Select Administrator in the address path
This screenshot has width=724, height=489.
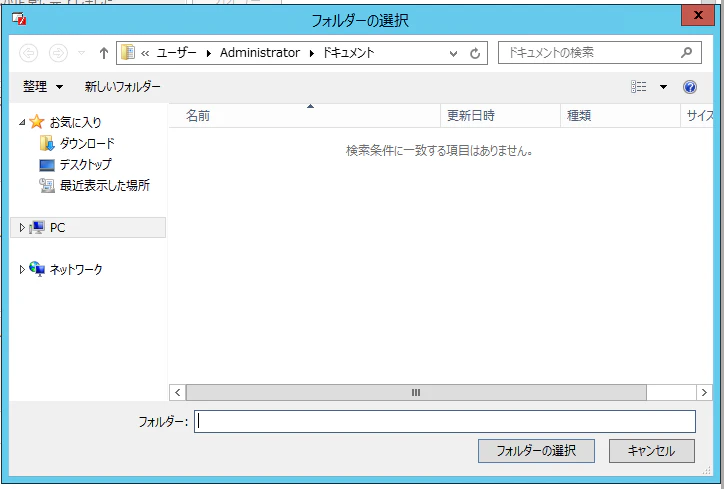(259, 53)
